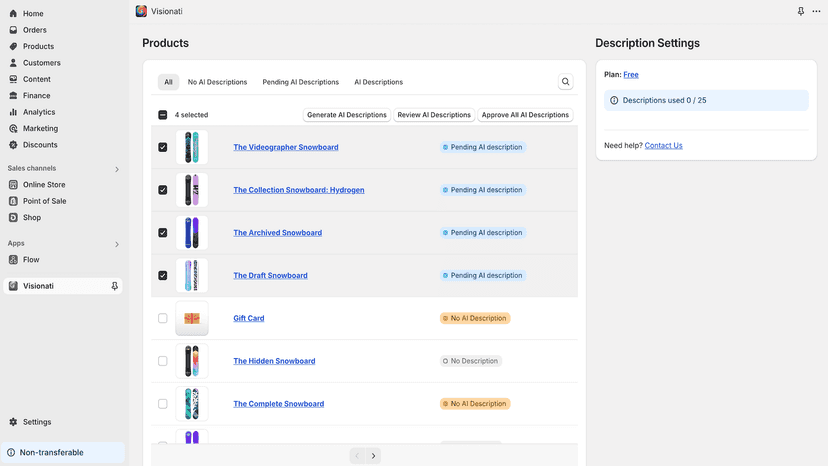
Task: Click the Visionati logo in the header
Action: point(141,11)
